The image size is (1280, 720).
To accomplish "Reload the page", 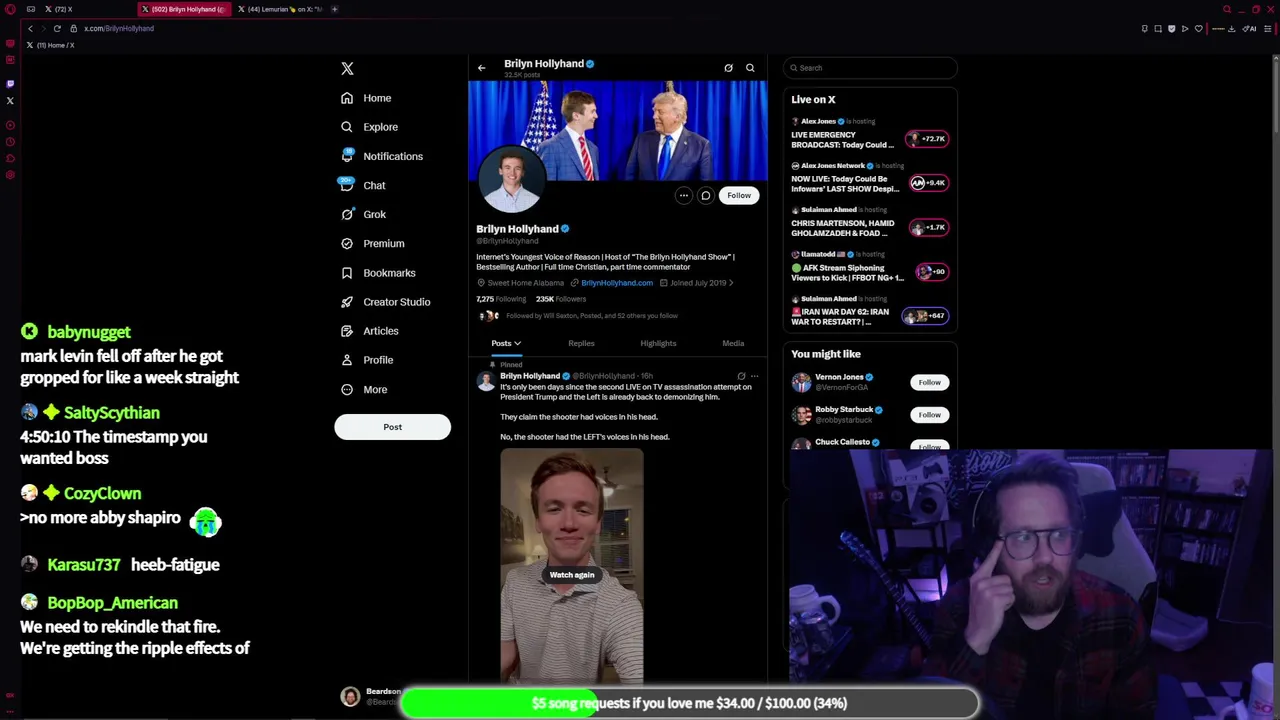I will click(x=57, y=29).
